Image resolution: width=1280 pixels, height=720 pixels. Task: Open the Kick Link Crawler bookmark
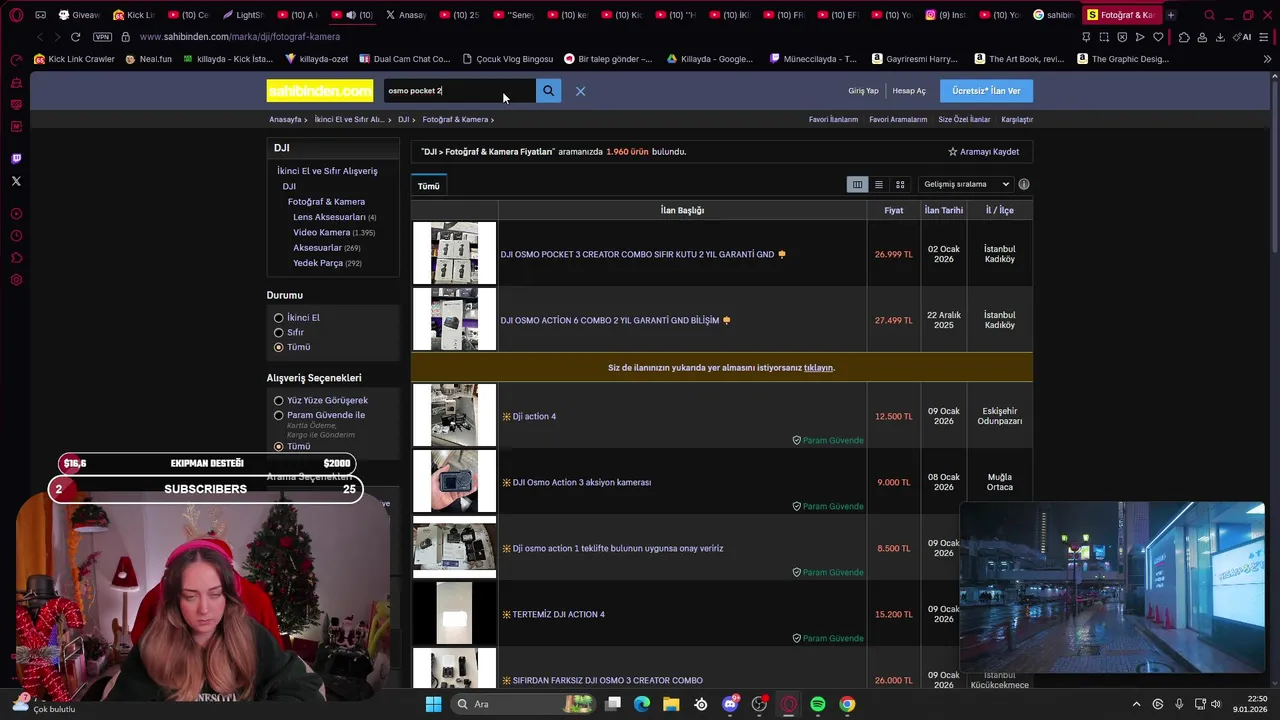coord(74,59)
